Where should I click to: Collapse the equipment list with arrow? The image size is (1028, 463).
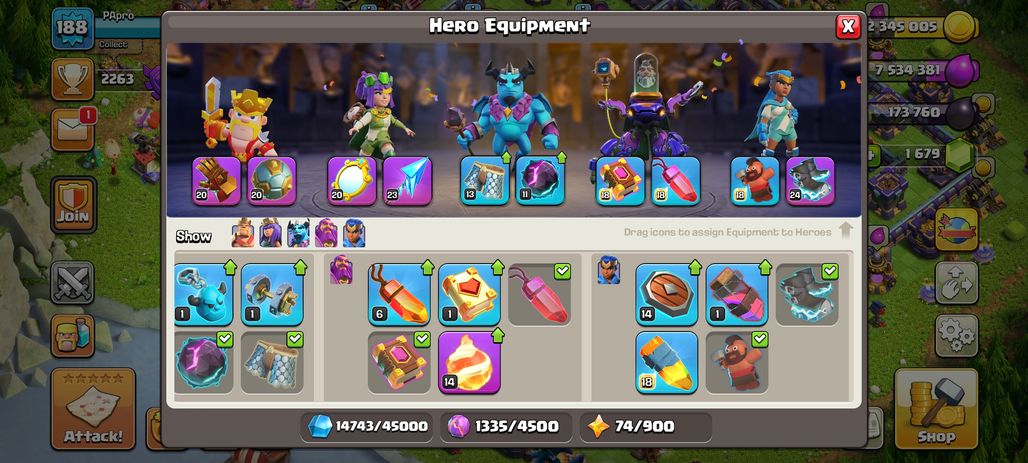click(846, 230)
